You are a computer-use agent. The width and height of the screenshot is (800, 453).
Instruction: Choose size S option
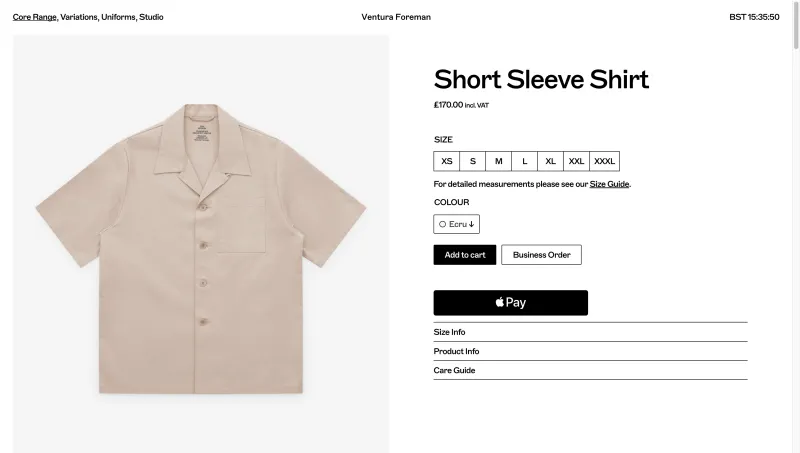pyautogui.click(x=472, y=161)
